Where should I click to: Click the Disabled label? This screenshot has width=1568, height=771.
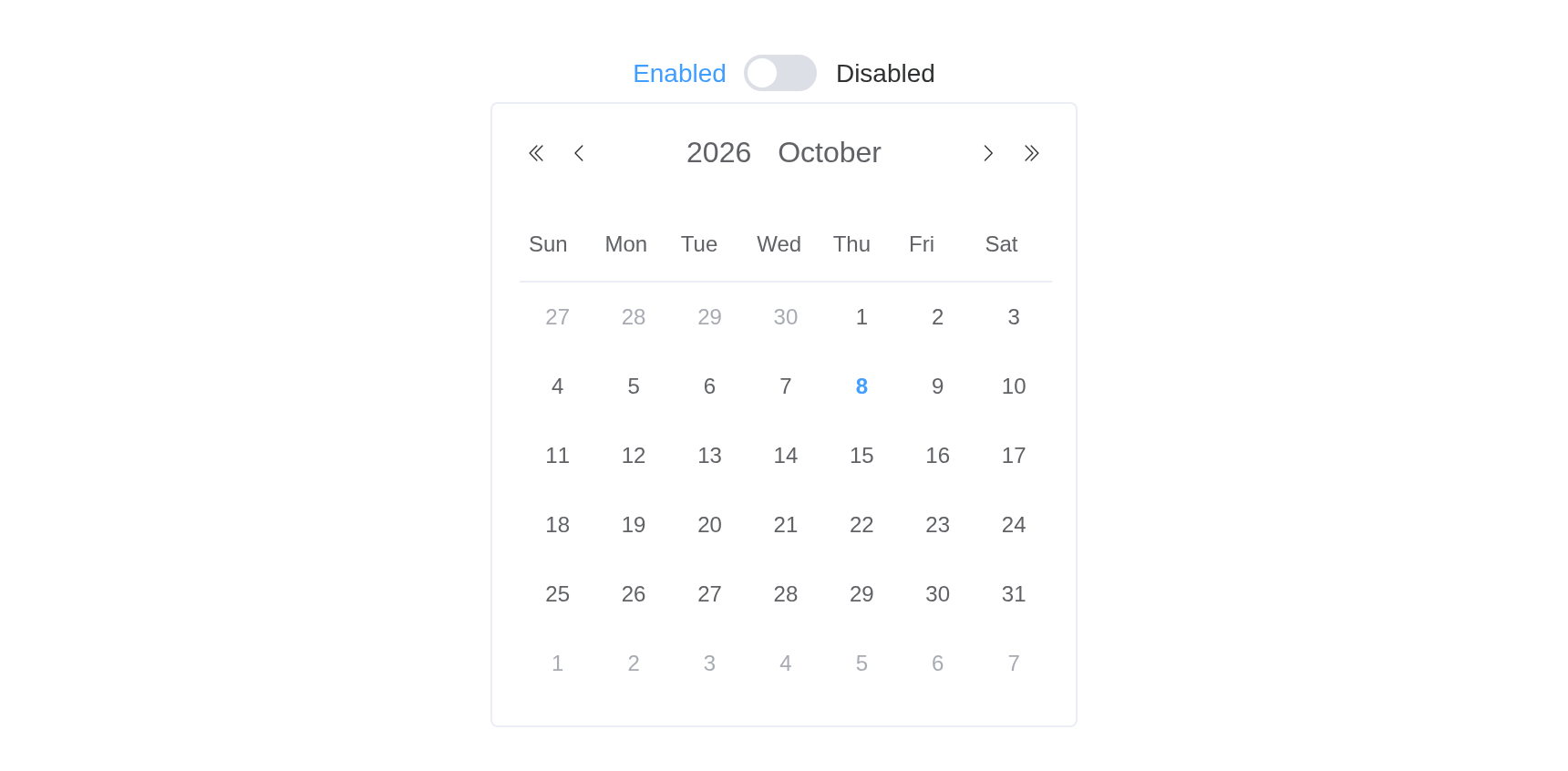[885, 74]
